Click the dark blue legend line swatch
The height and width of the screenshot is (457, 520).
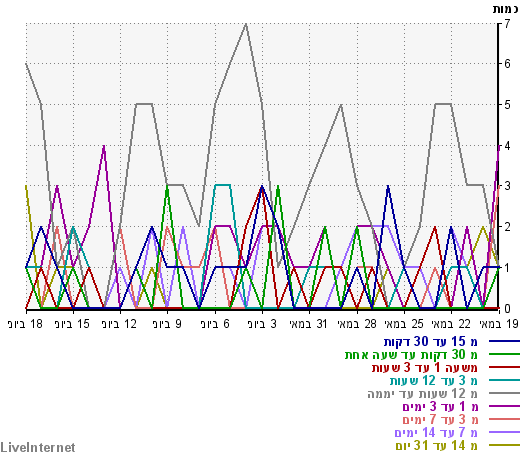click(x=504, y=342)
